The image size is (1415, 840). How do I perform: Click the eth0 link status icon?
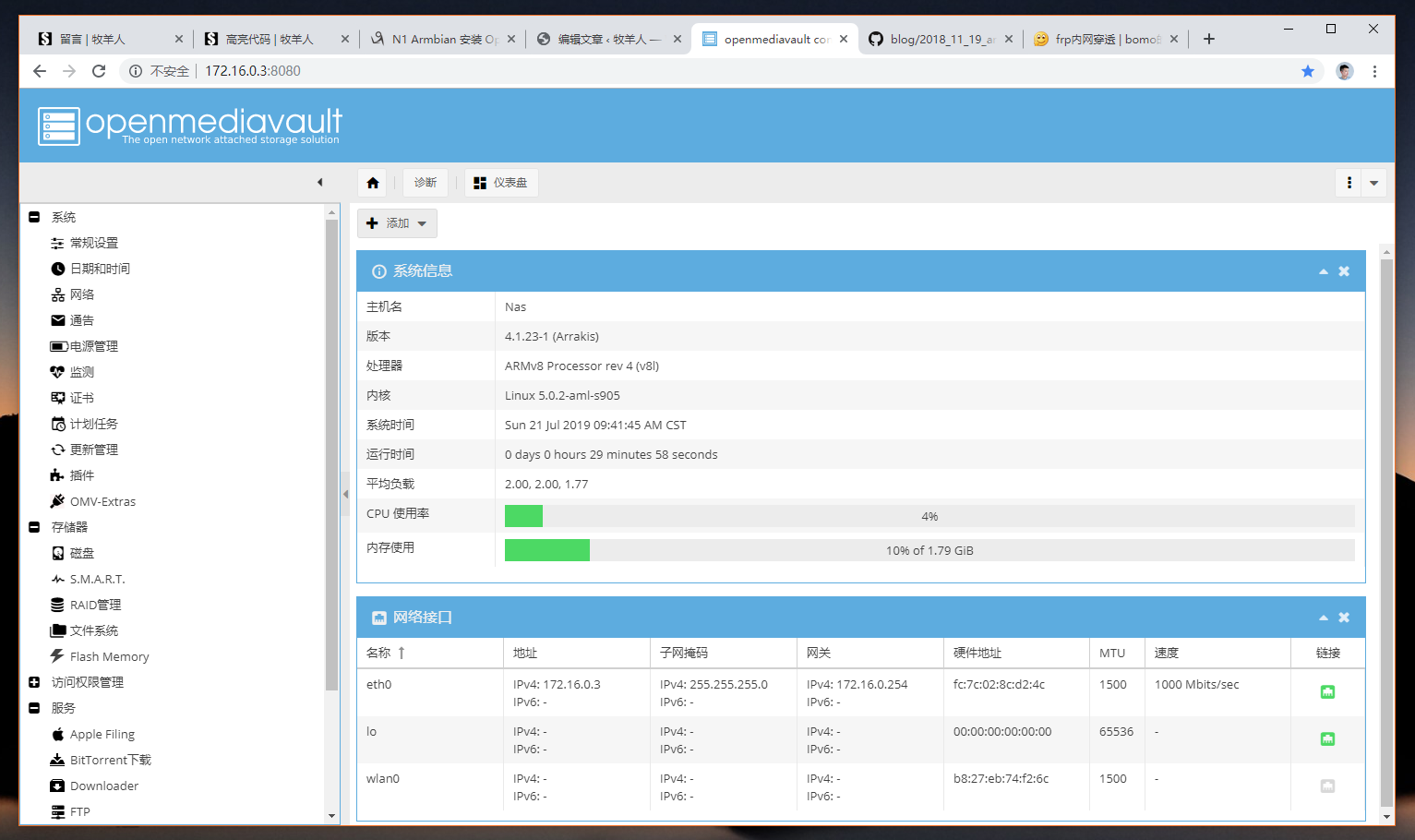point(1327,692)
